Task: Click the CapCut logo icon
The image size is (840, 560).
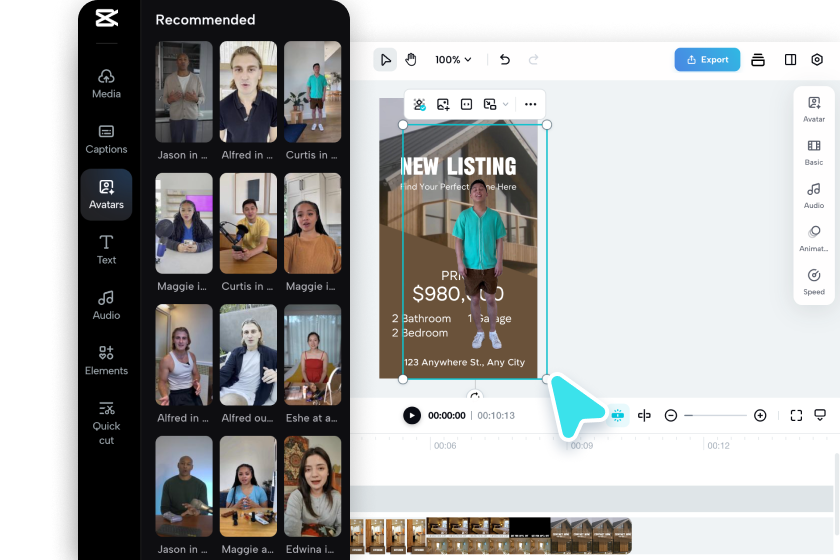Action: pos(107,18)
